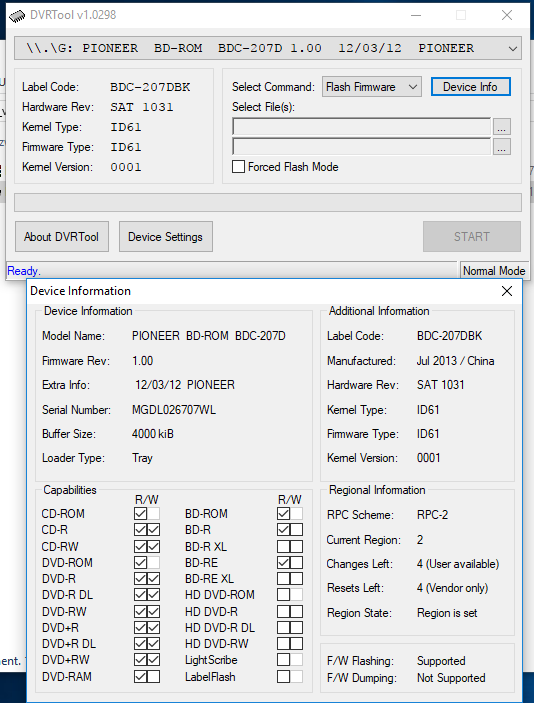This screenshot has width=534, height=703.
Task: Click the F/W Flashing 'Supported' value
Action: coord(441,661)
